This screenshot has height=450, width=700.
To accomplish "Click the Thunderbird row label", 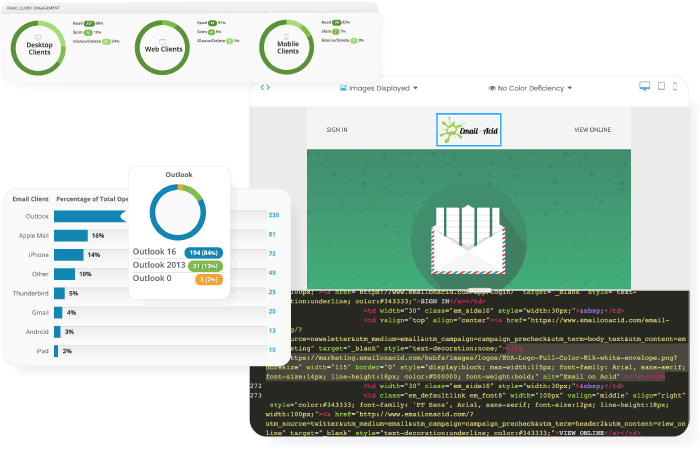I will [30, 293].
